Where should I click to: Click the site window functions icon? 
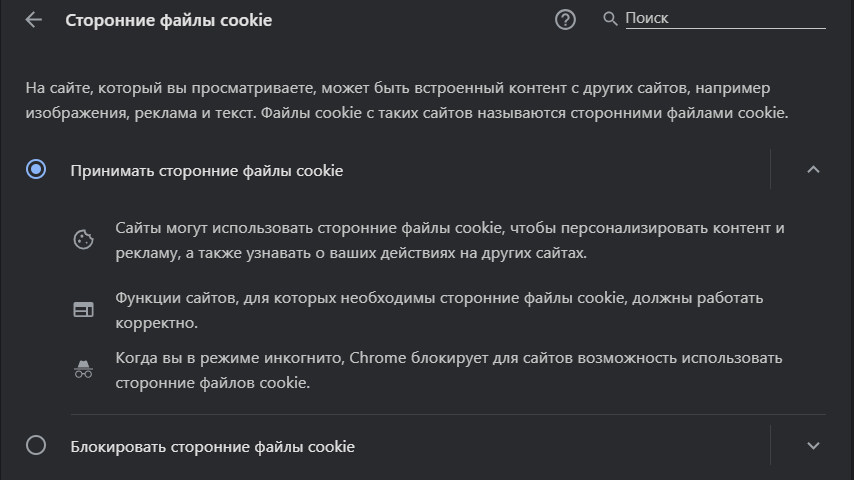click(83, 310)
